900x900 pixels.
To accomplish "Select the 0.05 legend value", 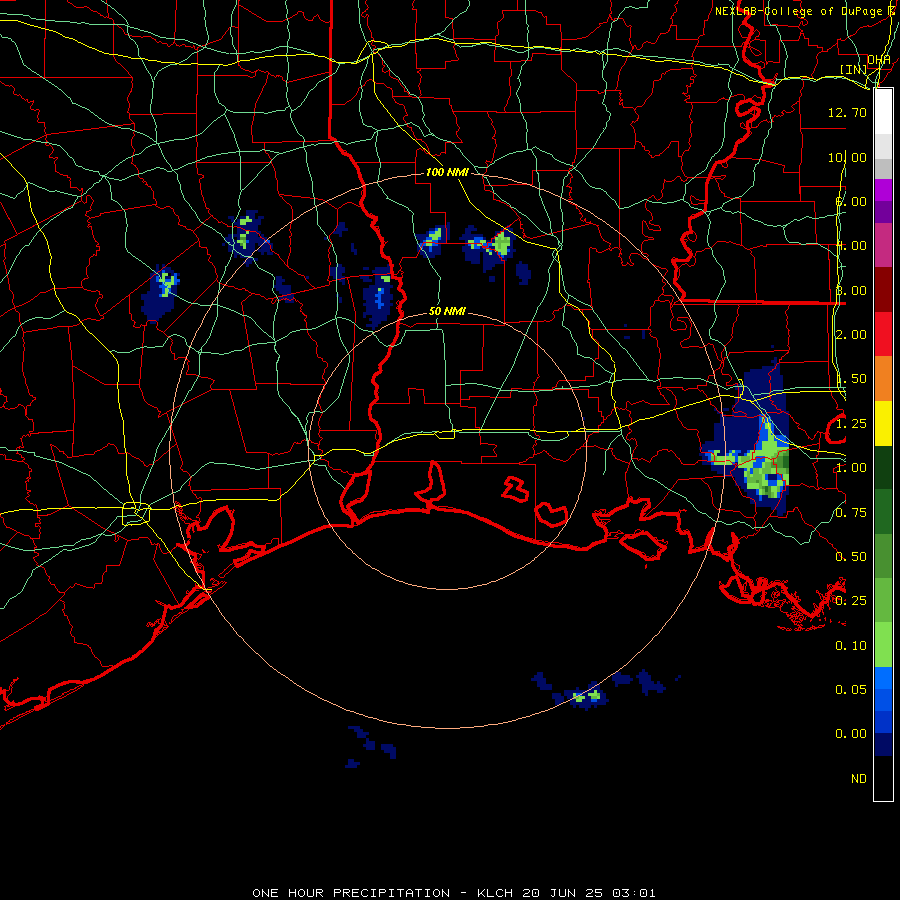I will (851, 689).
